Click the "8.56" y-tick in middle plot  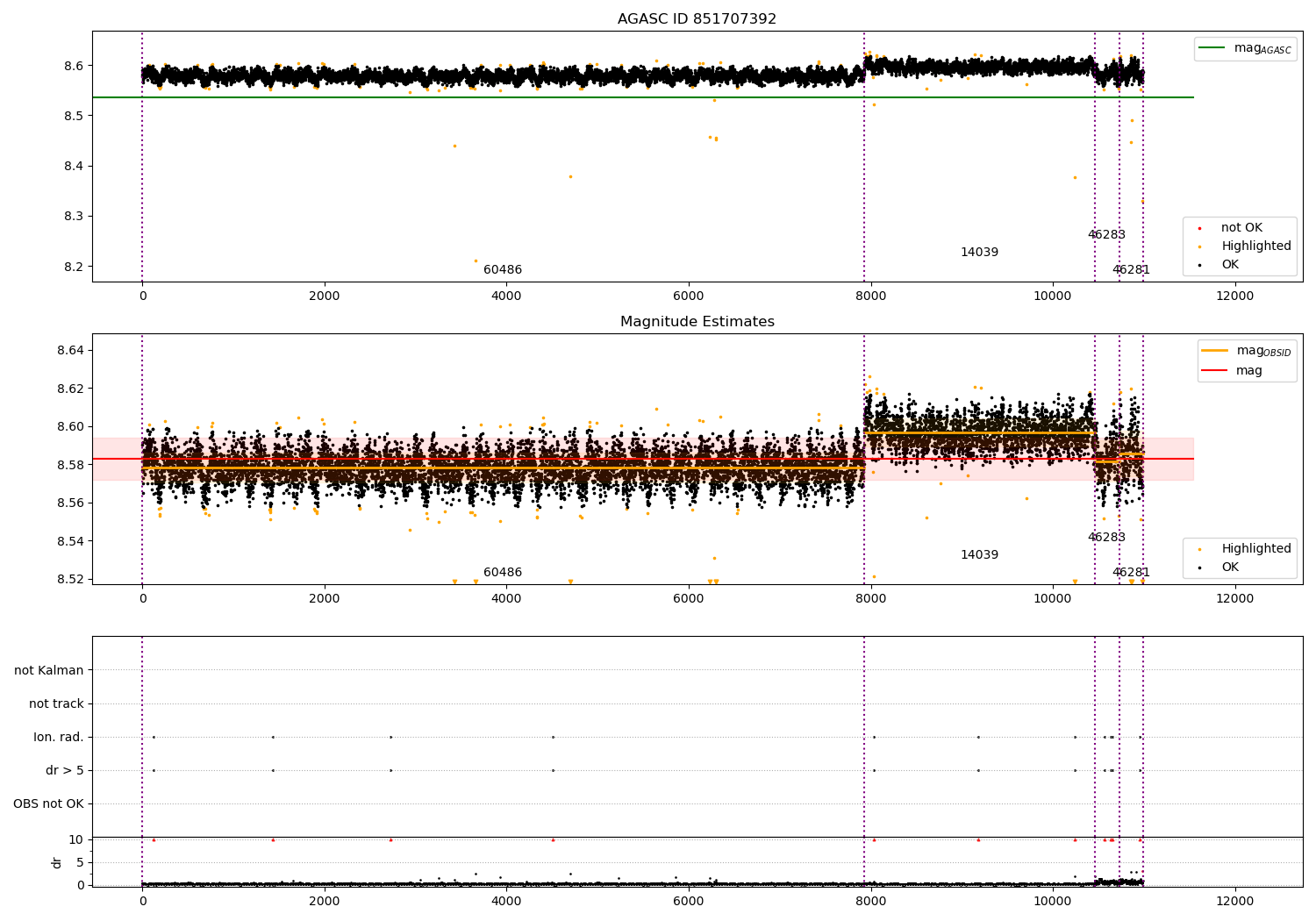[70, 503]
